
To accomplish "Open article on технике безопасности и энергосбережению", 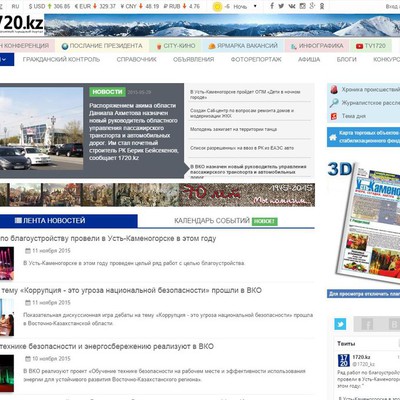I will coord(107,346).
